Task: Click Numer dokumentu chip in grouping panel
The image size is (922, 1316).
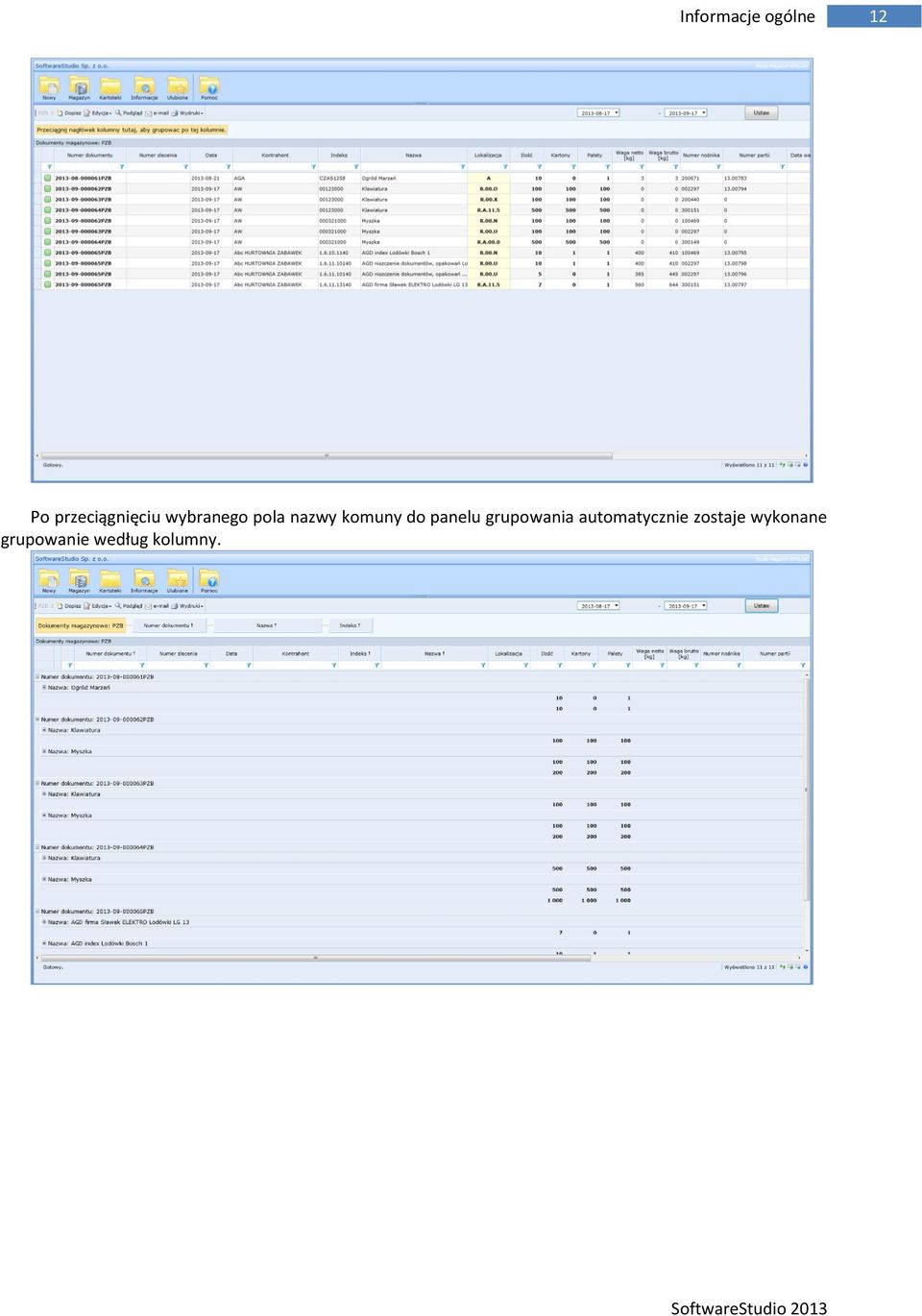Action: [x=168, y=625]
